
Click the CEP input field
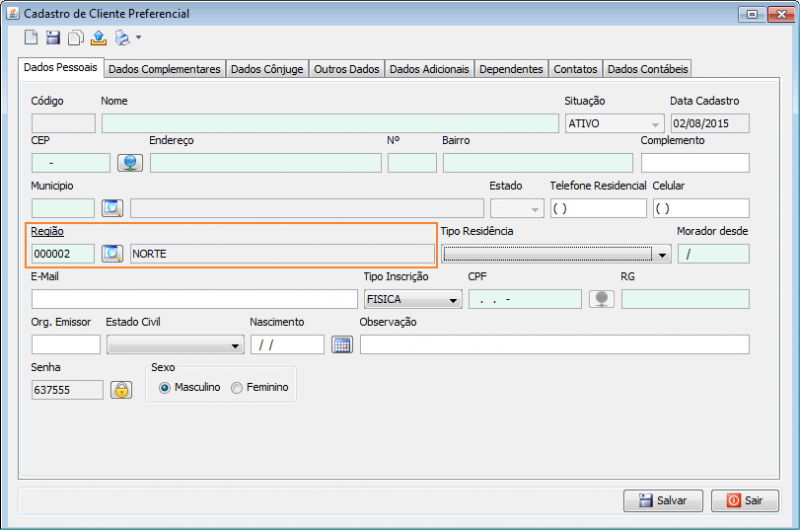click(71, 163)
